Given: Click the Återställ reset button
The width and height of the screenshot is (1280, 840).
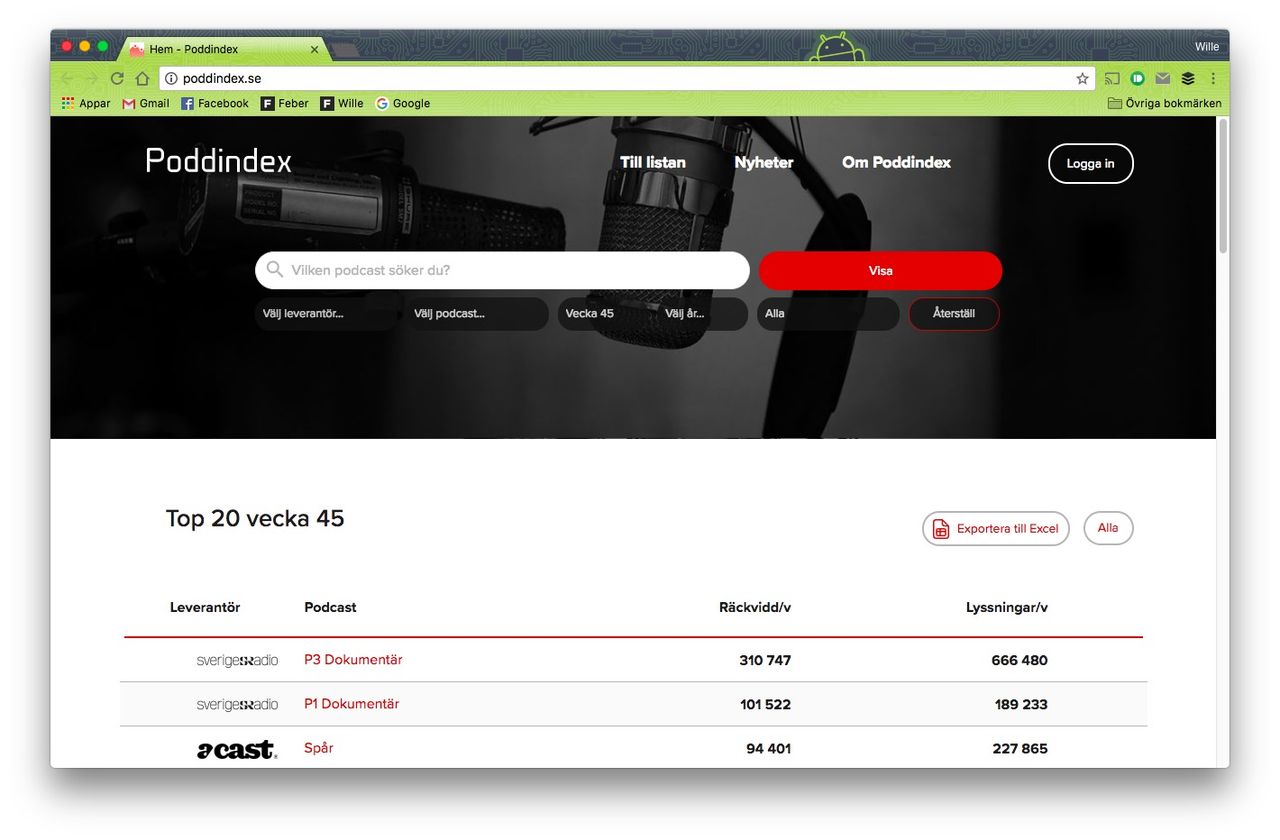Looking at the screenshot, I should tap(954, 314).
